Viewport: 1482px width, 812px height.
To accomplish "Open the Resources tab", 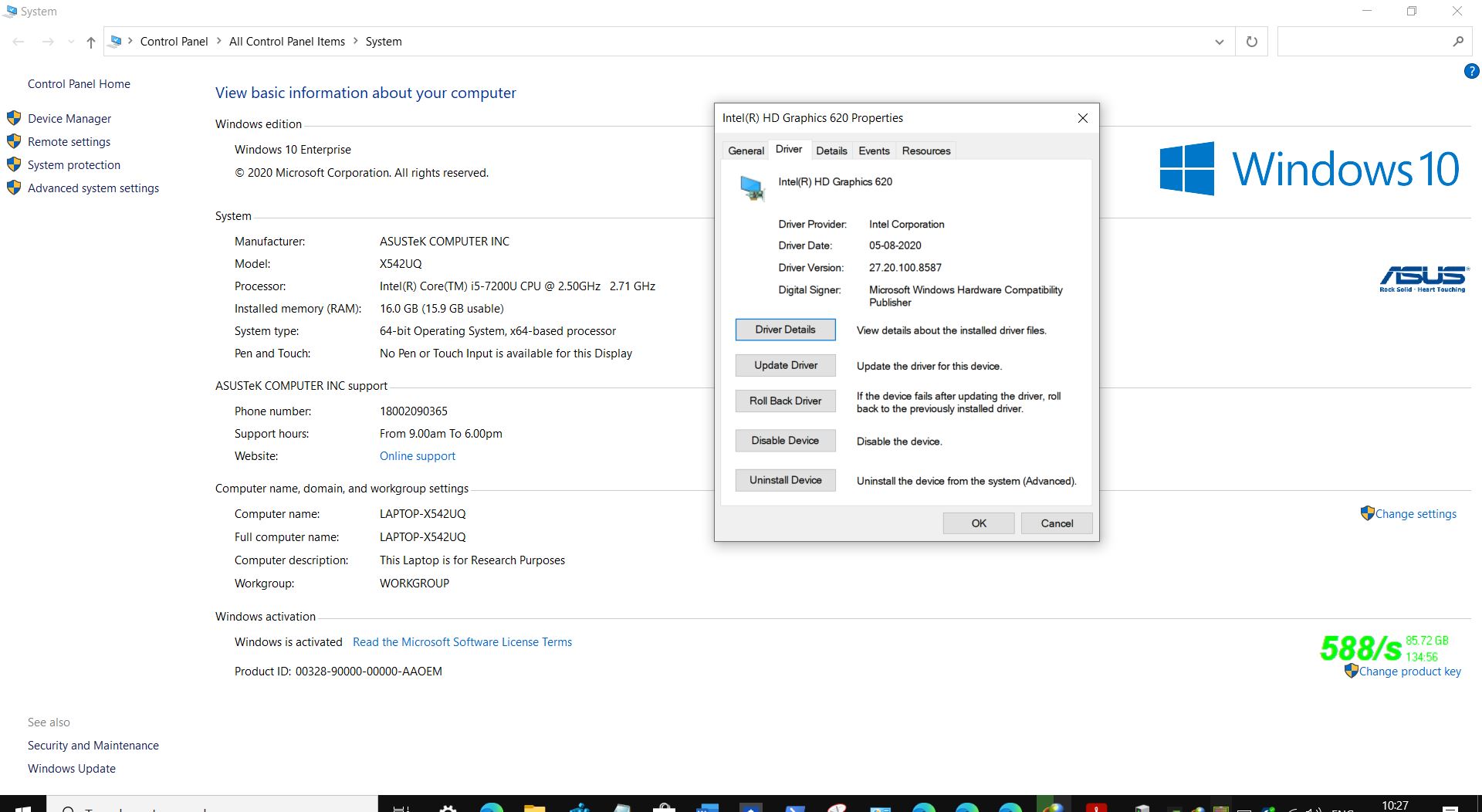I will (x=926, y=151).
